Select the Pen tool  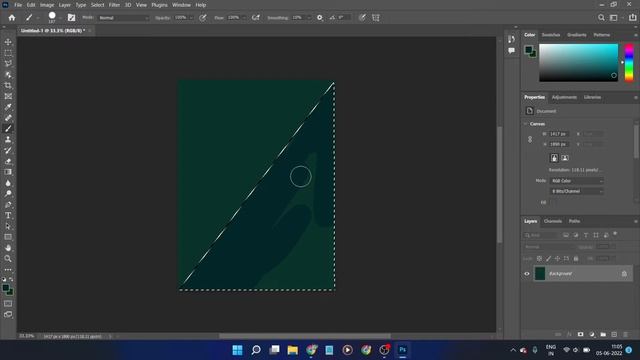(x=8, y=204)
